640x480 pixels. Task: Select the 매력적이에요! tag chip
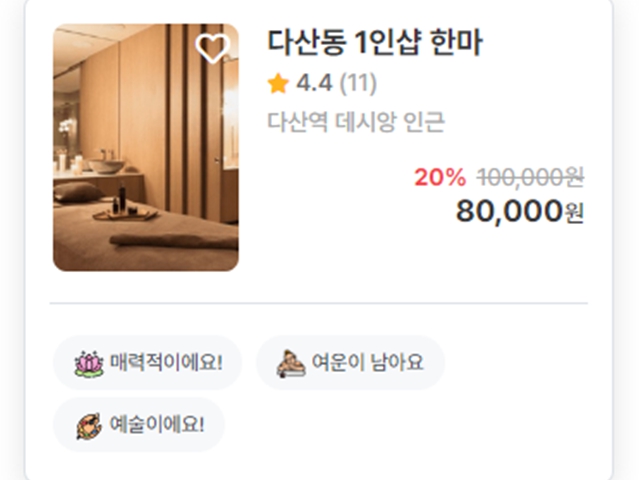click(x=147, y=362)
